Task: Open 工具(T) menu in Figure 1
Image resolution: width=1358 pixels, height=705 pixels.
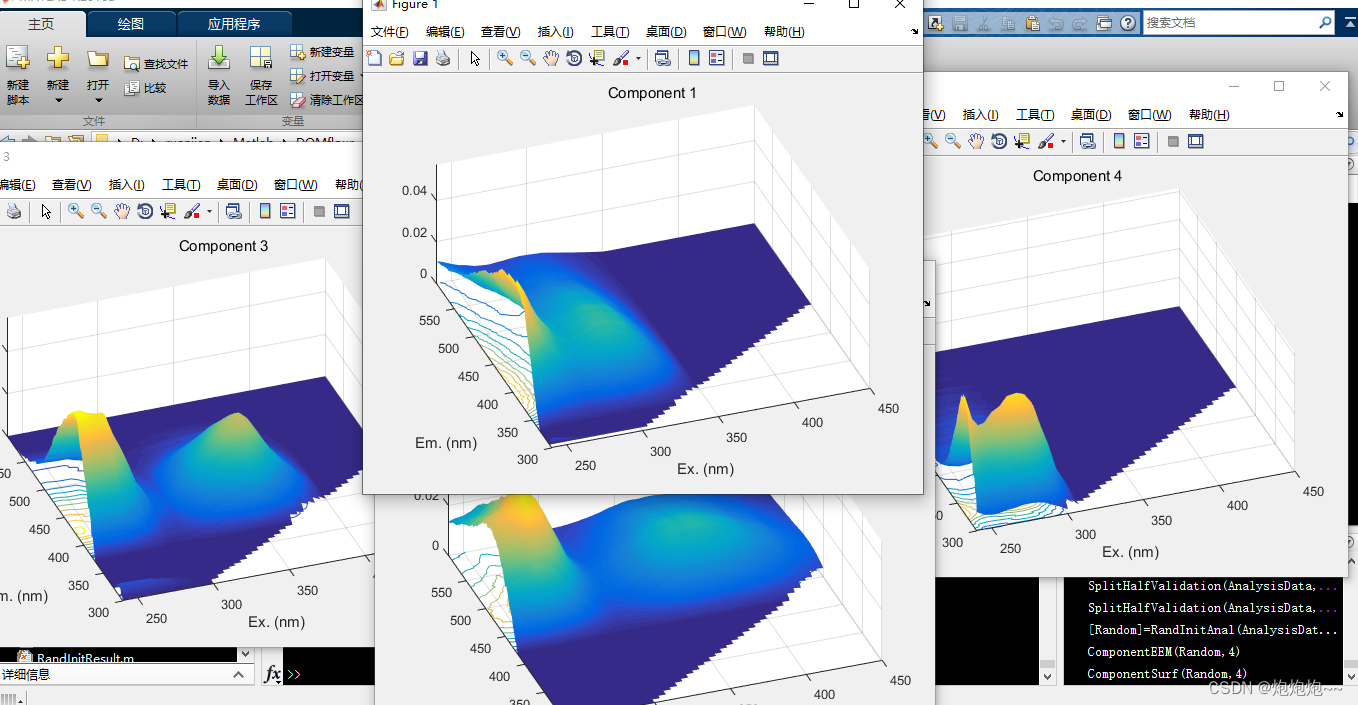Action: 610,32
